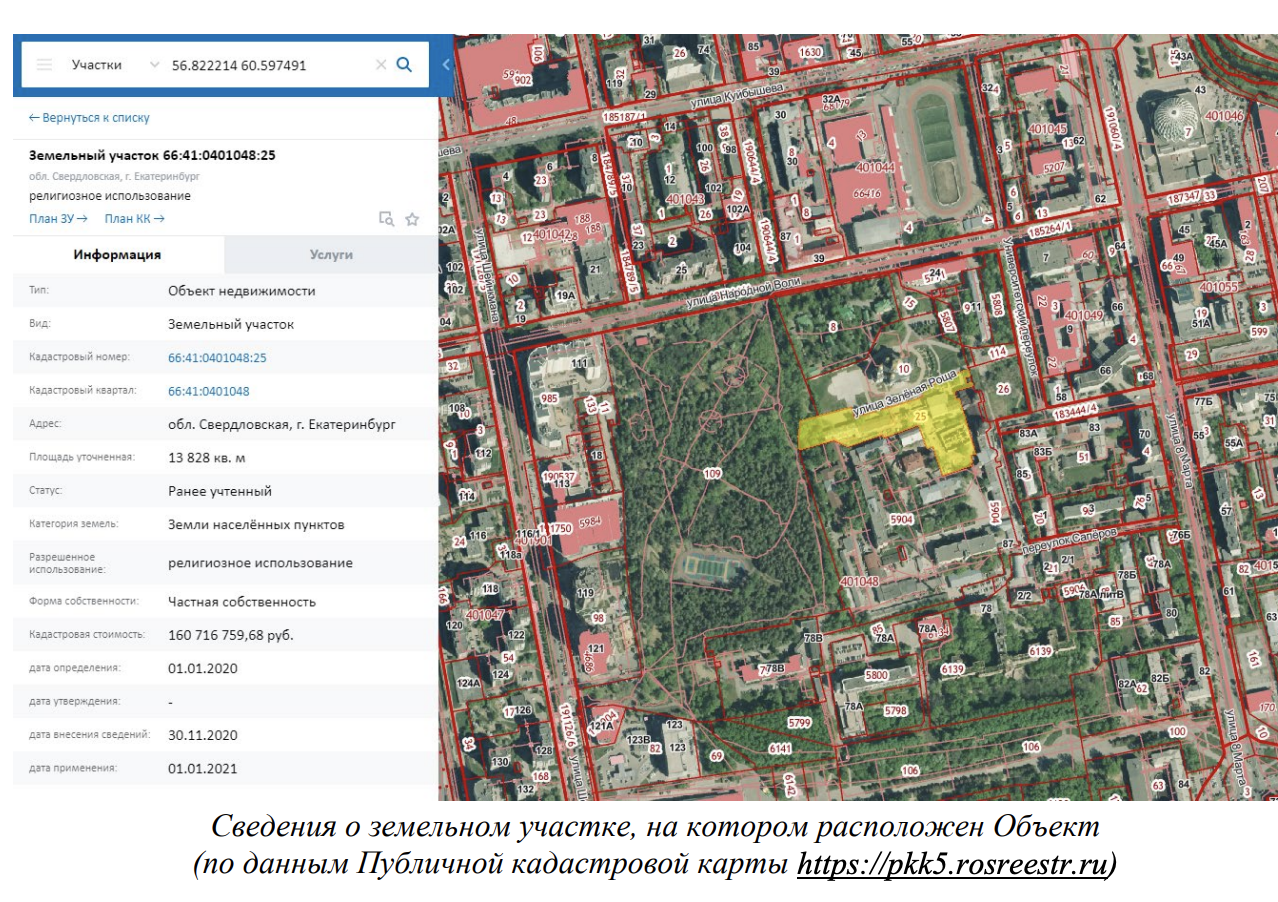Select the Информация tab
Screen dimensions: 1278x902
(x=116, y=254)
